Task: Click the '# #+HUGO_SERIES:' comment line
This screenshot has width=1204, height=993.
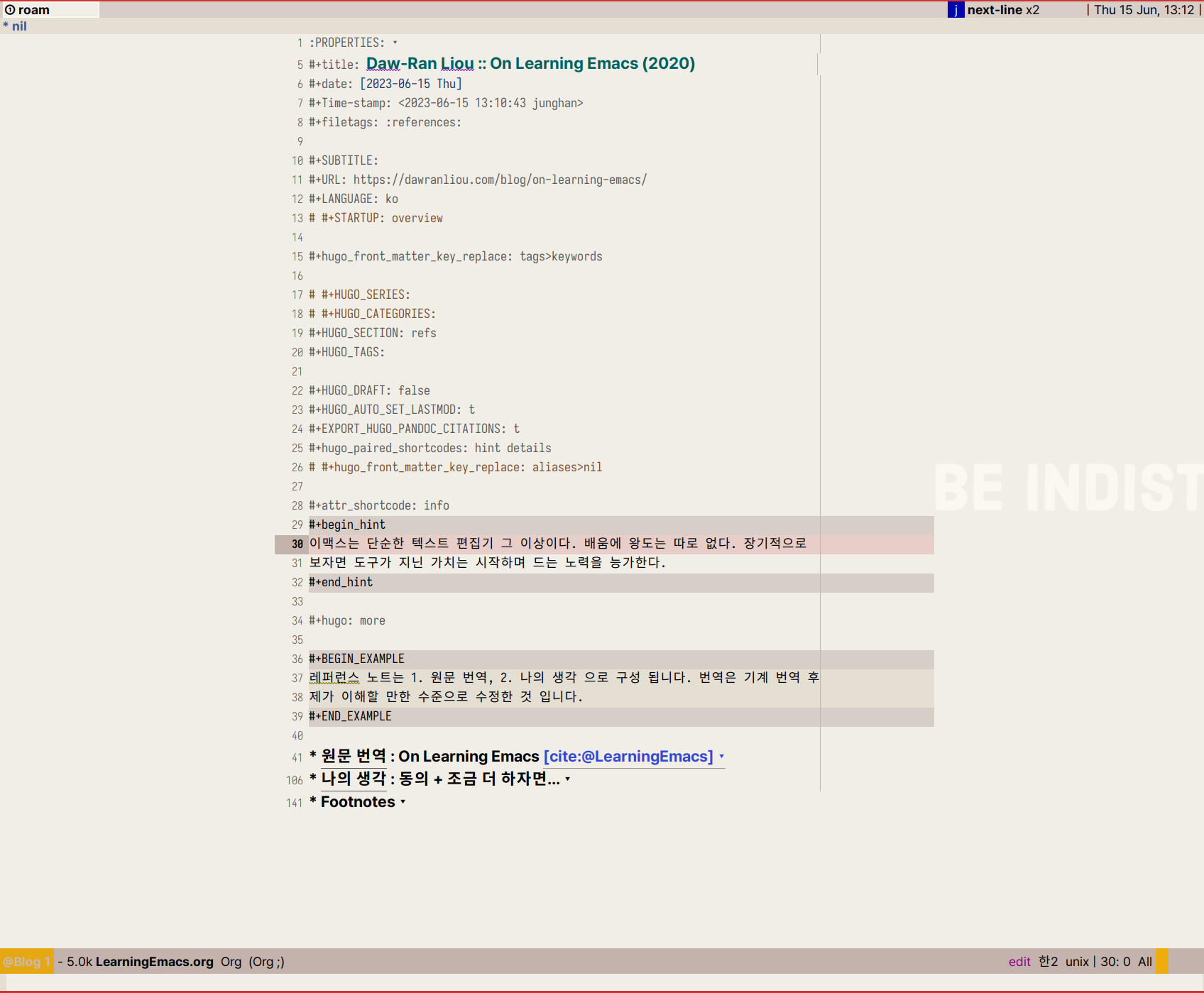Action: 360,295
